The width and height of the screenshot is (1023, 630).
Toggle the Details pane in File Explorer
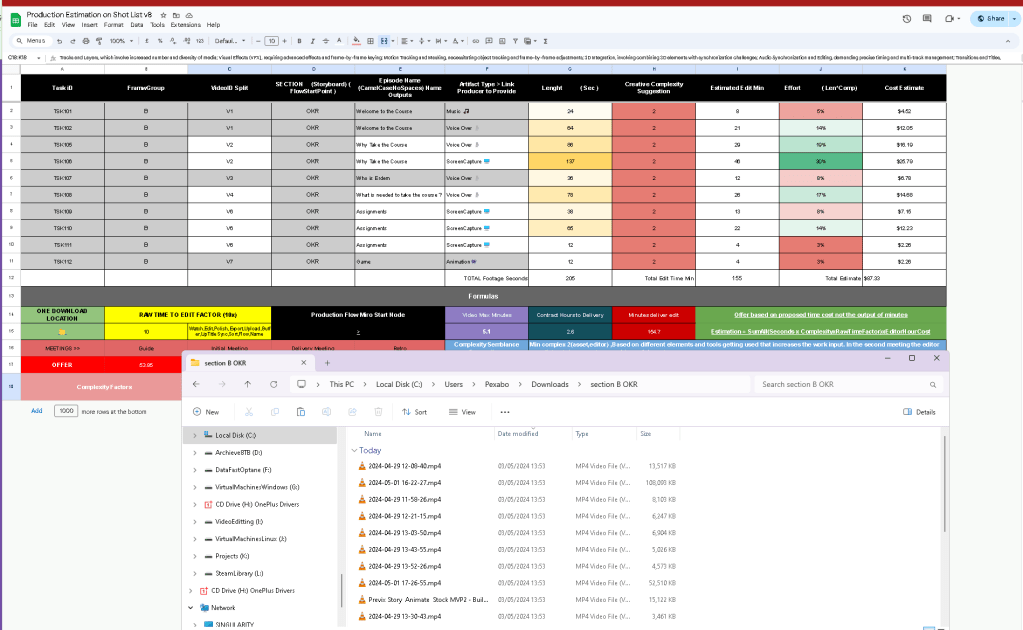(919, 412)
